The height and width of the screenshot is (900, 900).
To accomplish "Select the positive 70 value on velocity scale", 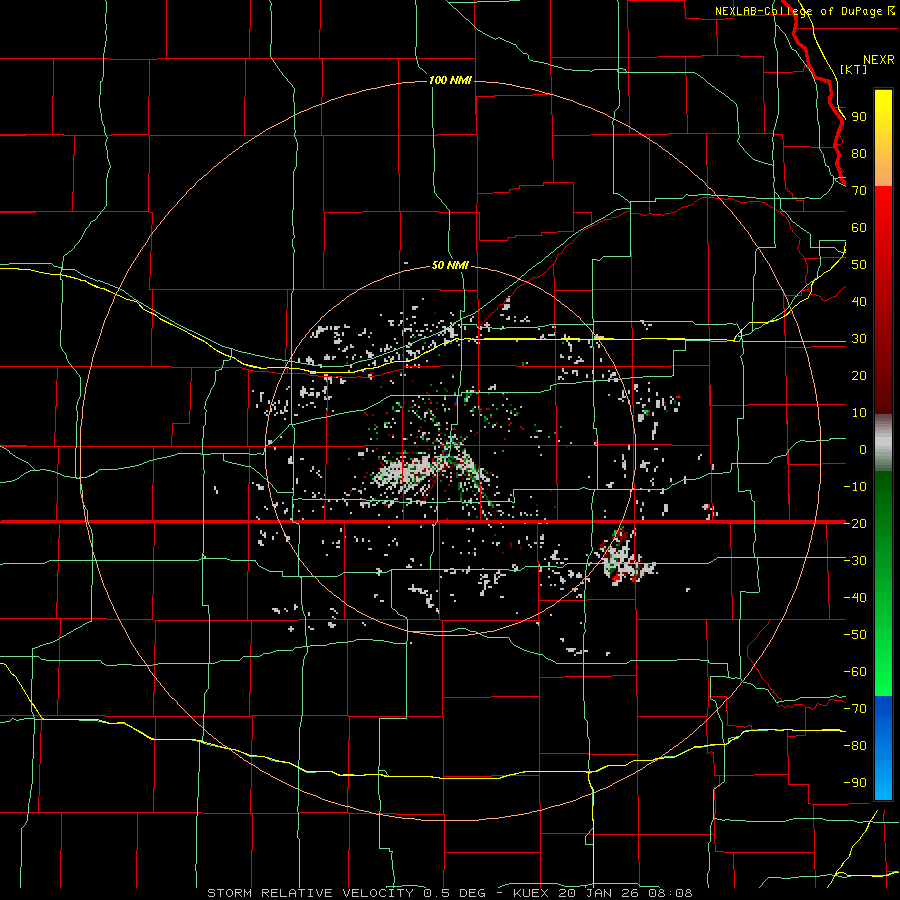I will coord(859,191).
